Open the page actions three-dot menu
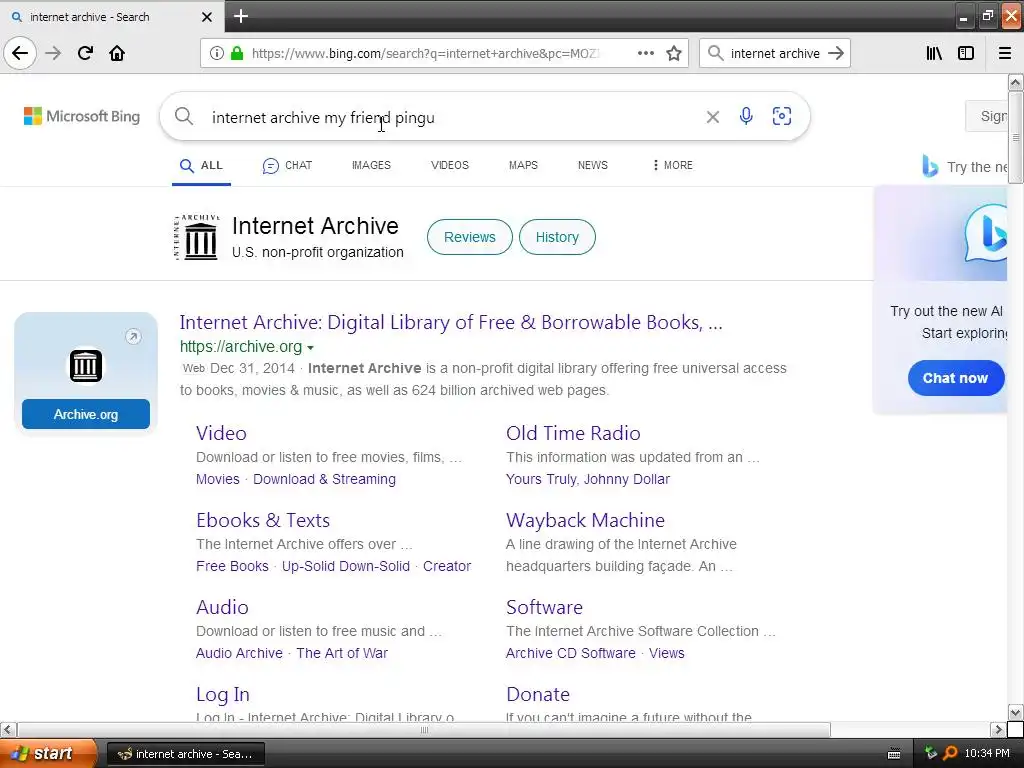The width and height of the screenshot is (1024, 768). pos(645,53)
